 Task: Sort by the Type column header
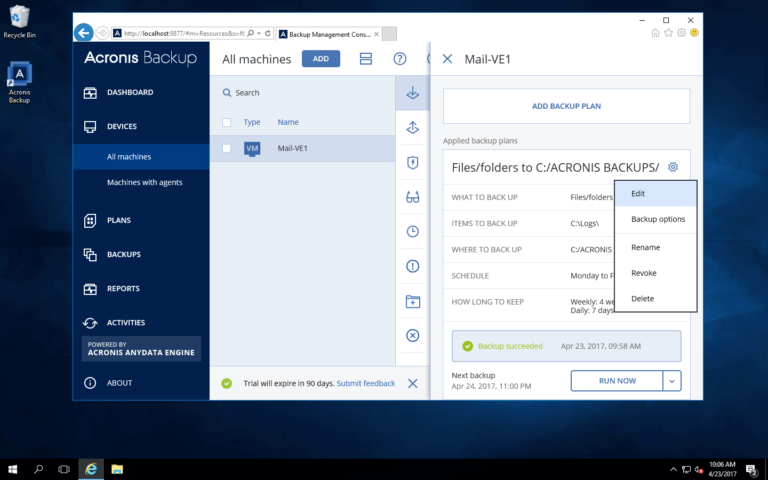252,122
